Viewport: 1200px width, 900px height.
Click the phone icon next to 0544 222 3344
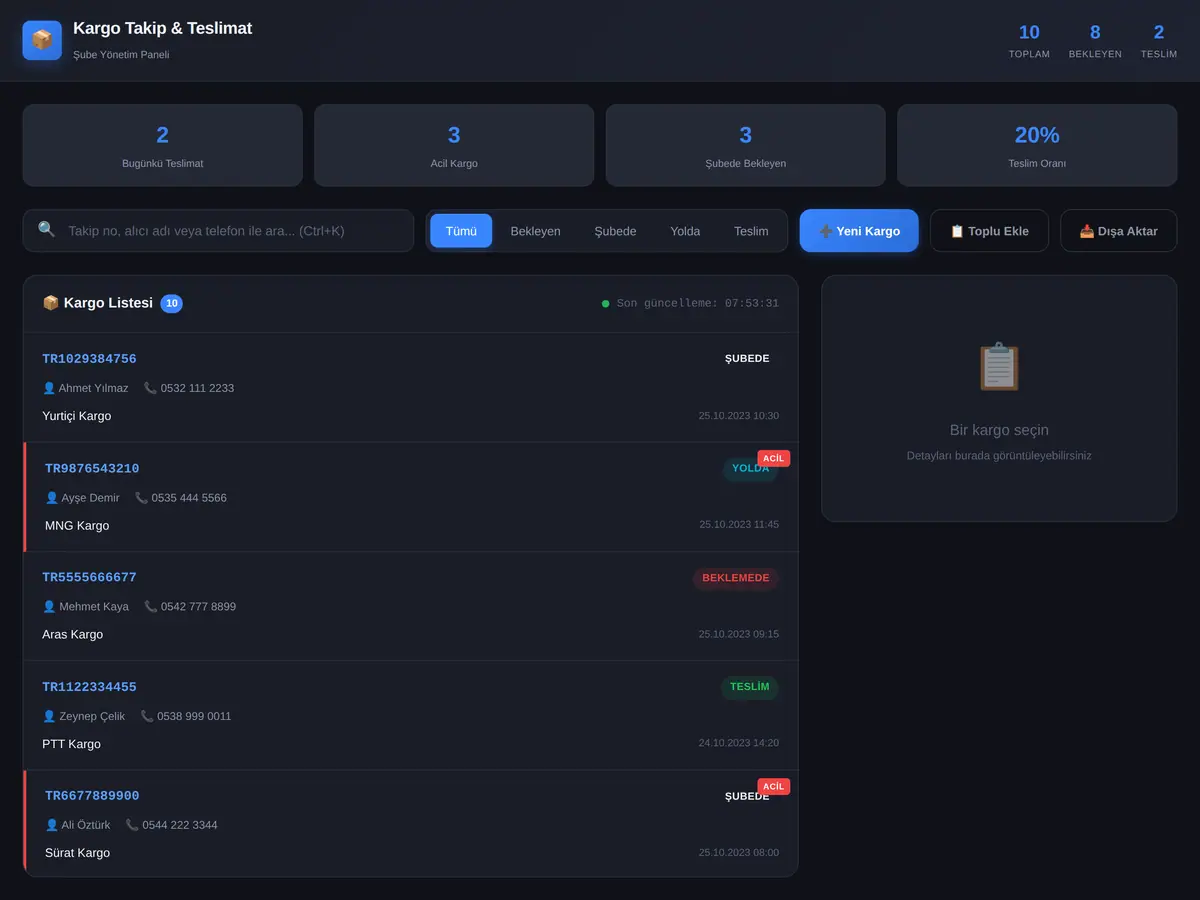(x=132, y=825)
